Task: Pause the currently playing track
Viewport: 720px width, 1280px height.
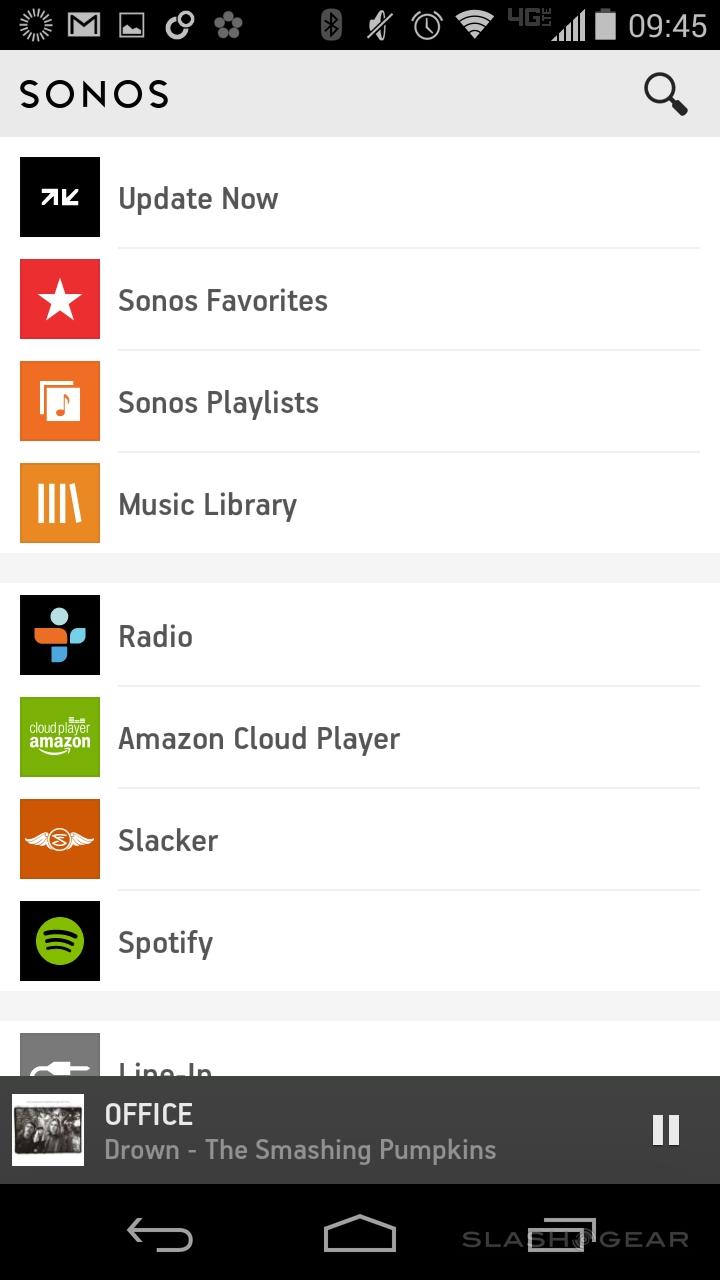Action: [665, 1130]
